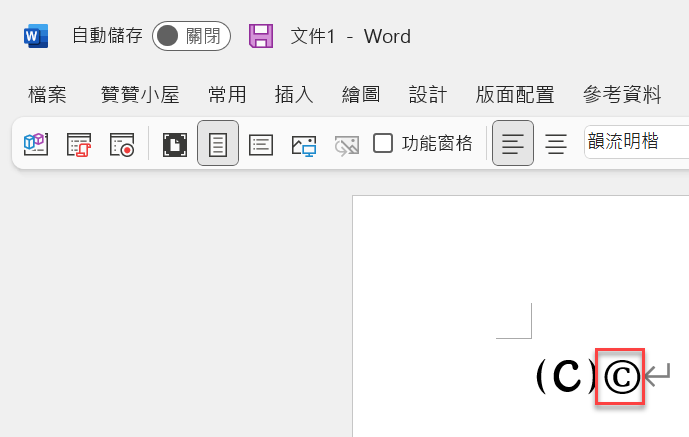Enable the 功能窗格 navigation pane checkbox
This screenshot has width=689, height=437.
coord(383,143)
